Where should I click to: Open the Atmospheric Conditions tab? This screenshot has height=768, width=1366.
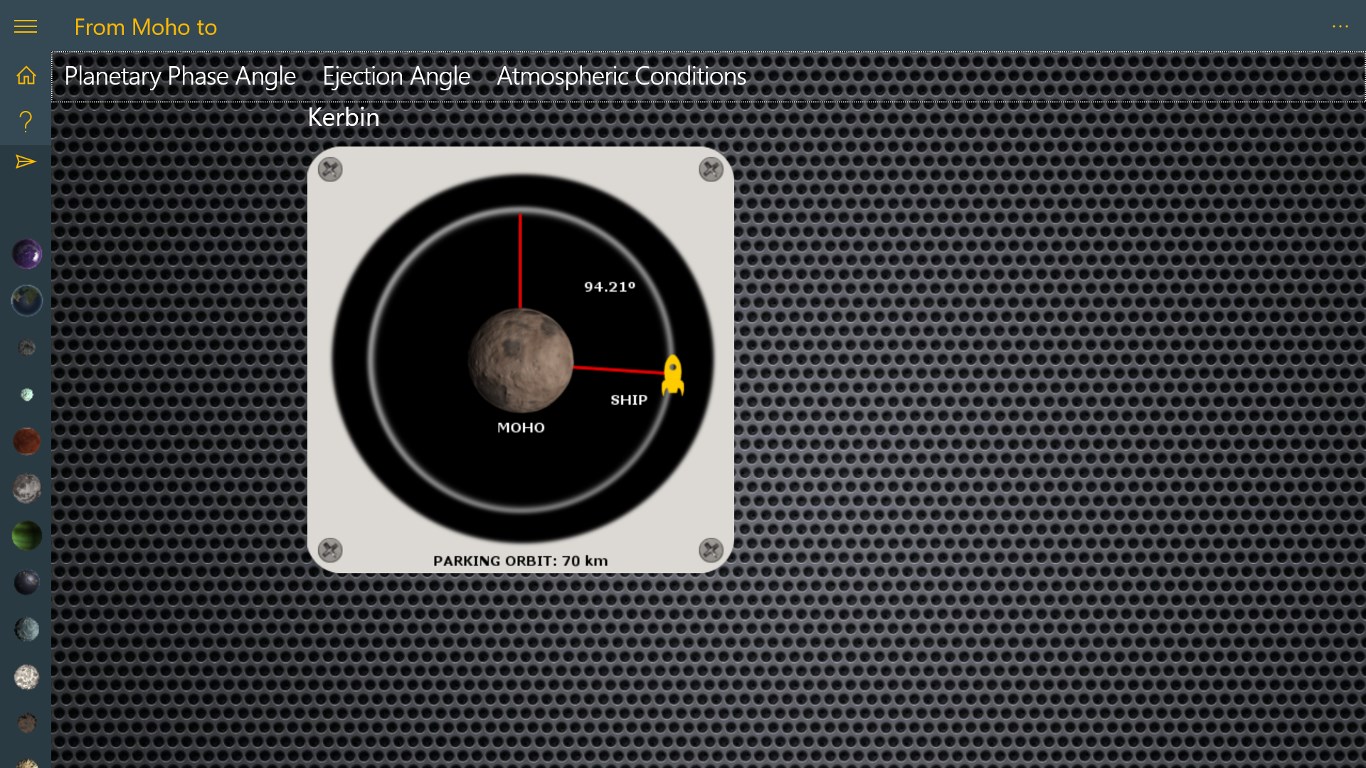pos(622,77)
